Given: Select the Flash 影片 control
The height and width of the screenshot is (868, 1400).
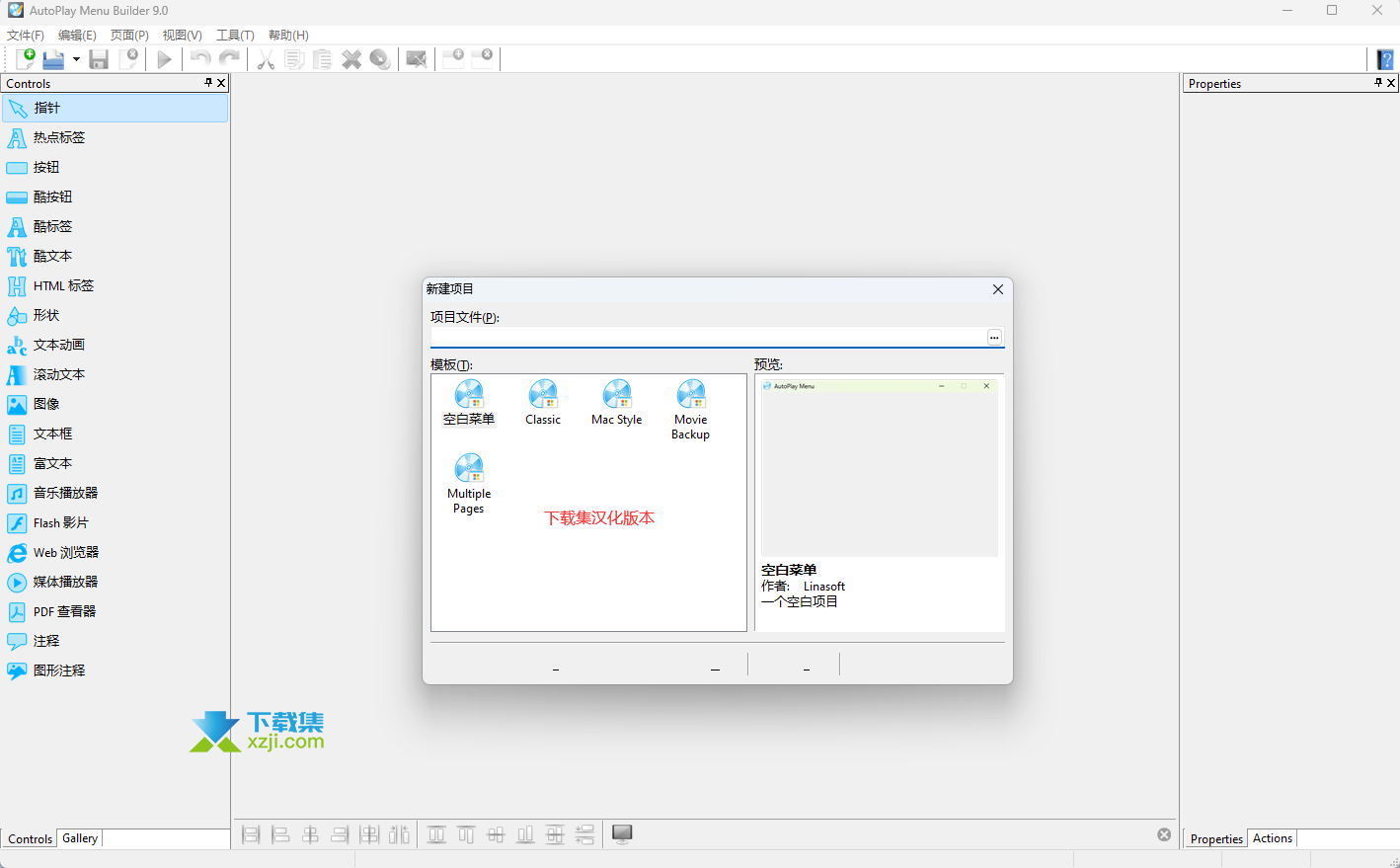Looking at the screenshot, I should [x=116, y=522].
